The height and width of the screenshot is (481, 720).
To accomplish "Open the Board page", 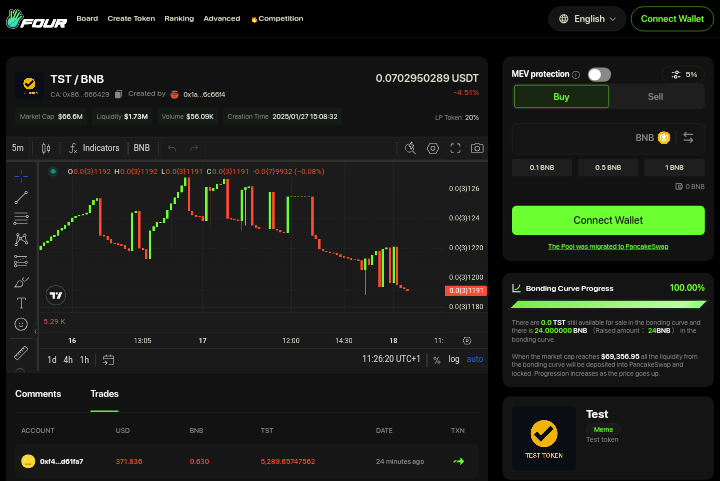I will coord(87,18).
